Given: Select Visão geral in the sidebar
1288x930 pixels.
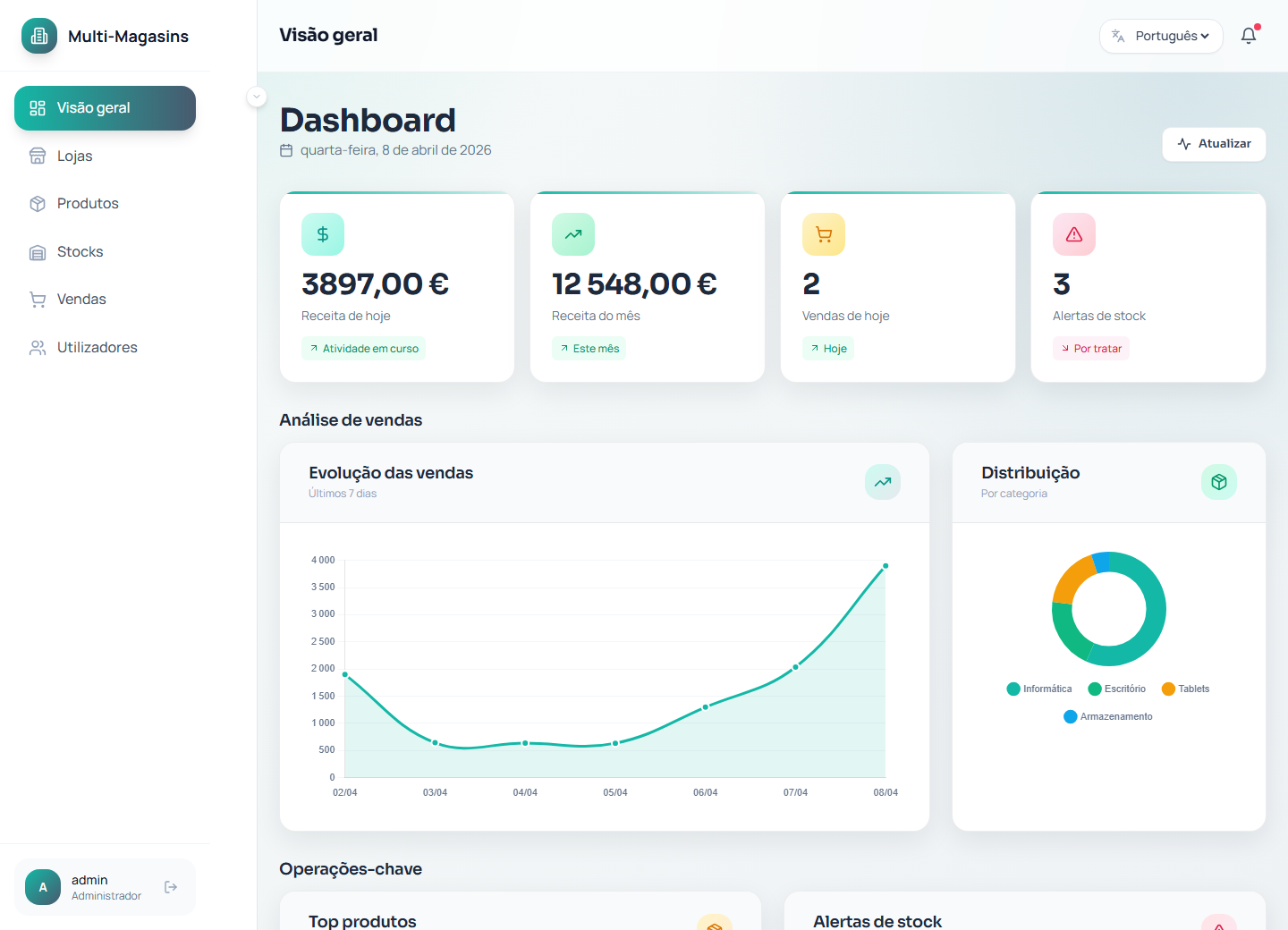Looking at the screenshot, I should coord(105,107).
